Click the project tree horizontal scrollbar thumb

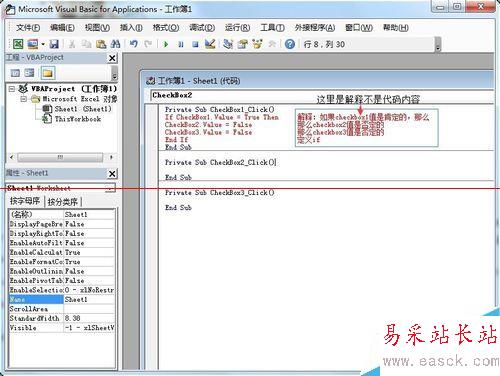(x=60, y=157)
